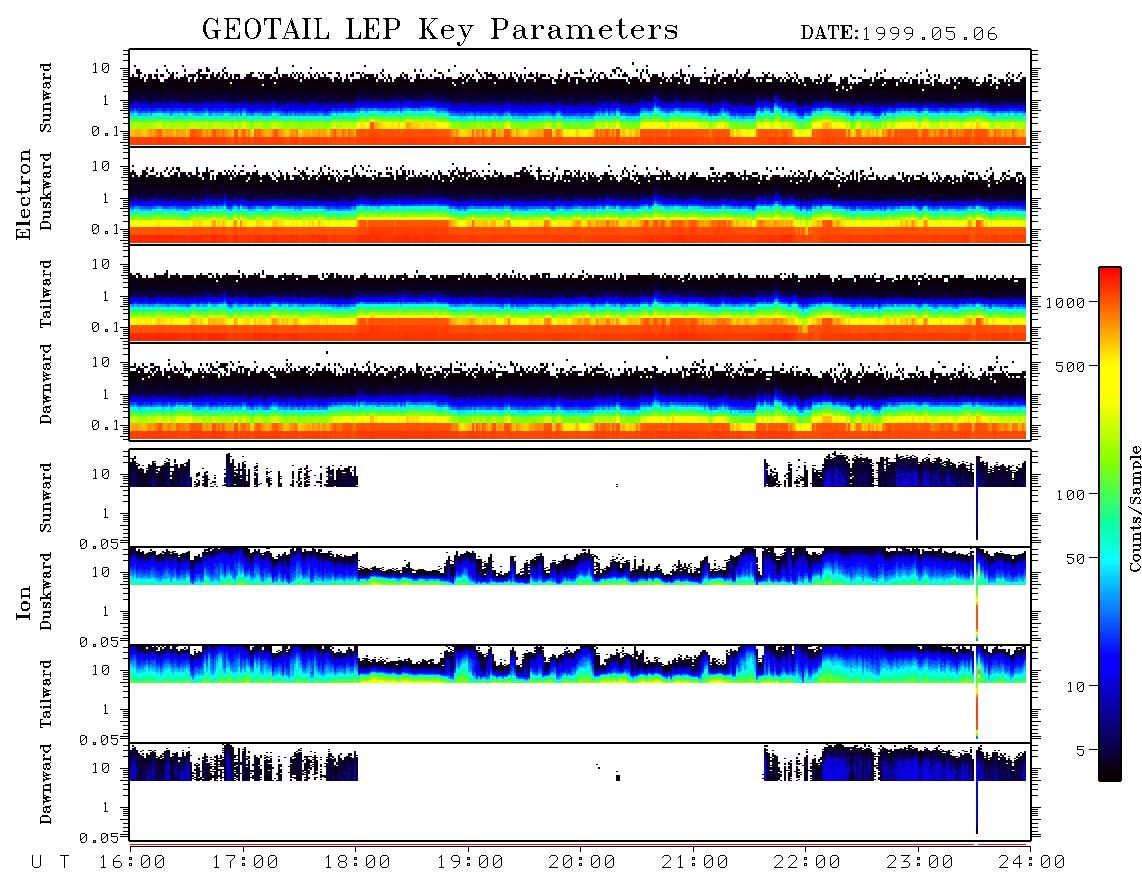Click the 17:00 time tick label
The width and height of the screenshot is (1142, 880).
point(245,863)
